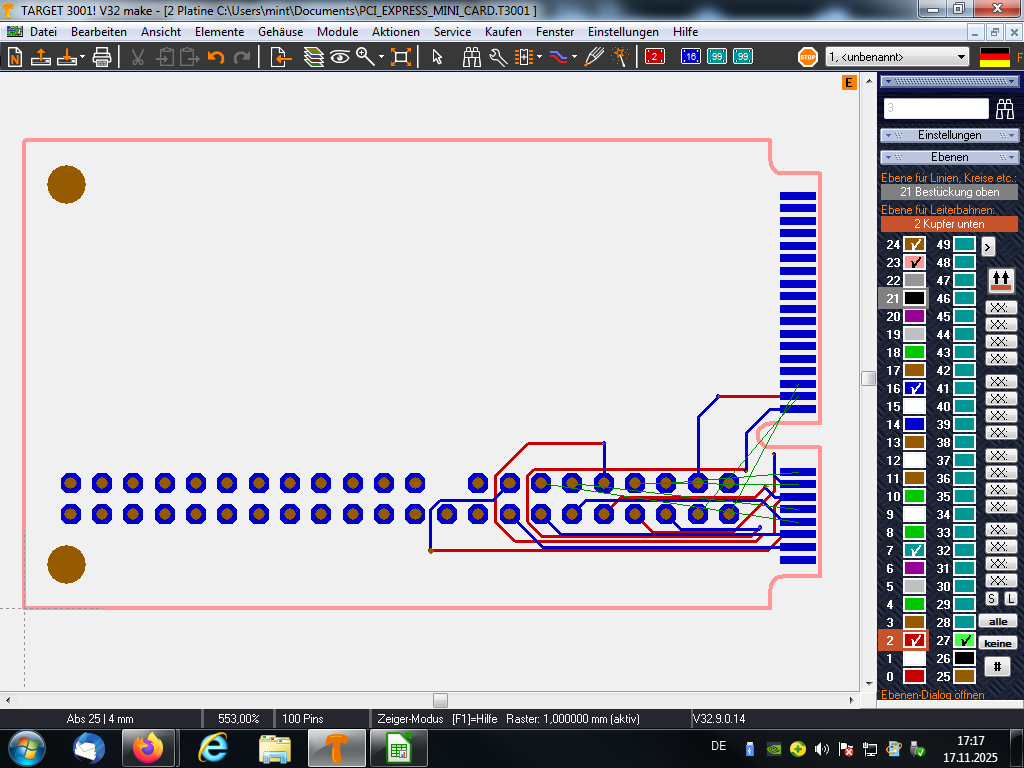Open the track tool dropdown arrow

tap(574, 57)
